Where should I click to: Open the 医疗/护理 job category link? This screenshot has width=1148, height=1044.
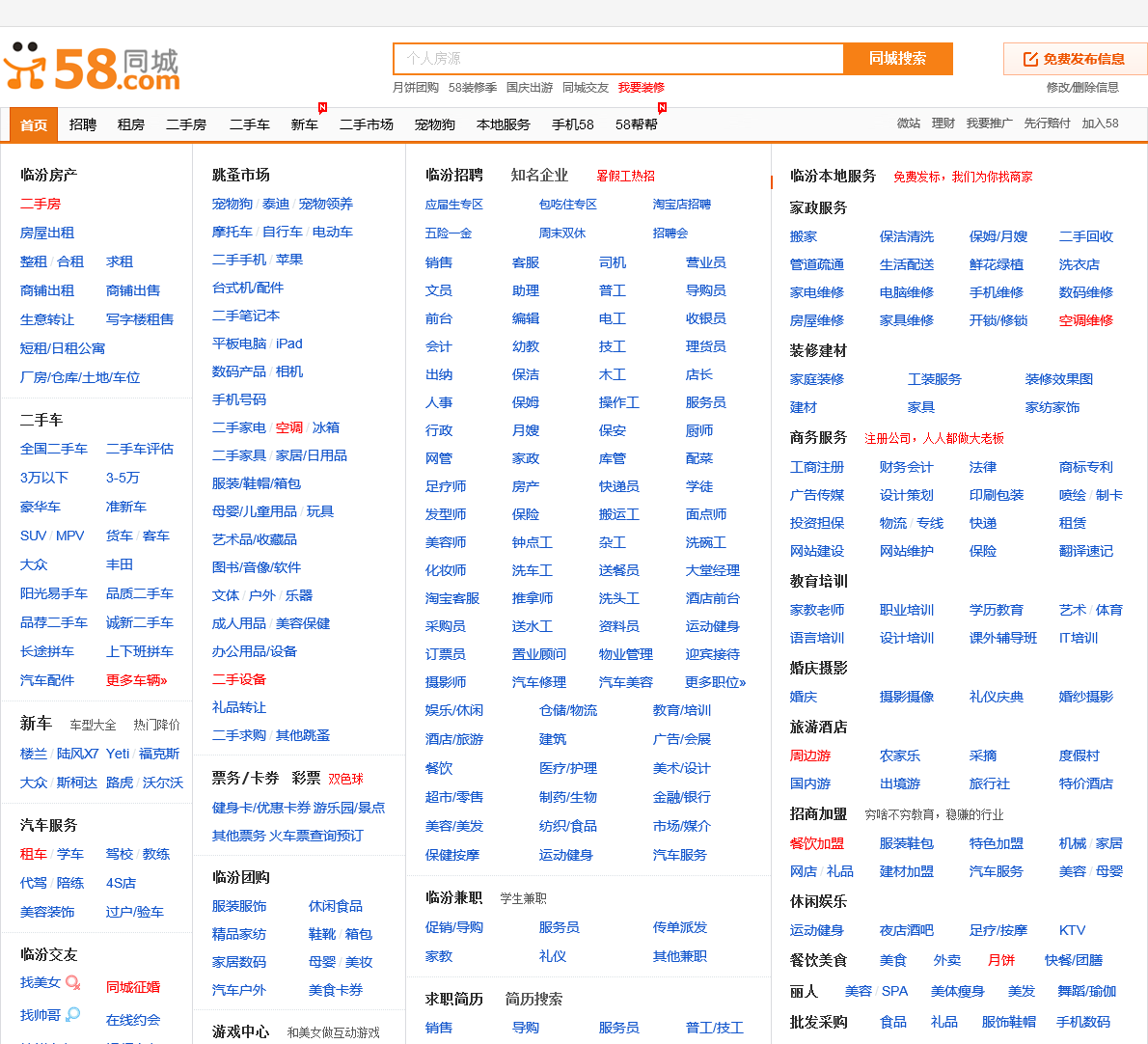pos(567,768)
